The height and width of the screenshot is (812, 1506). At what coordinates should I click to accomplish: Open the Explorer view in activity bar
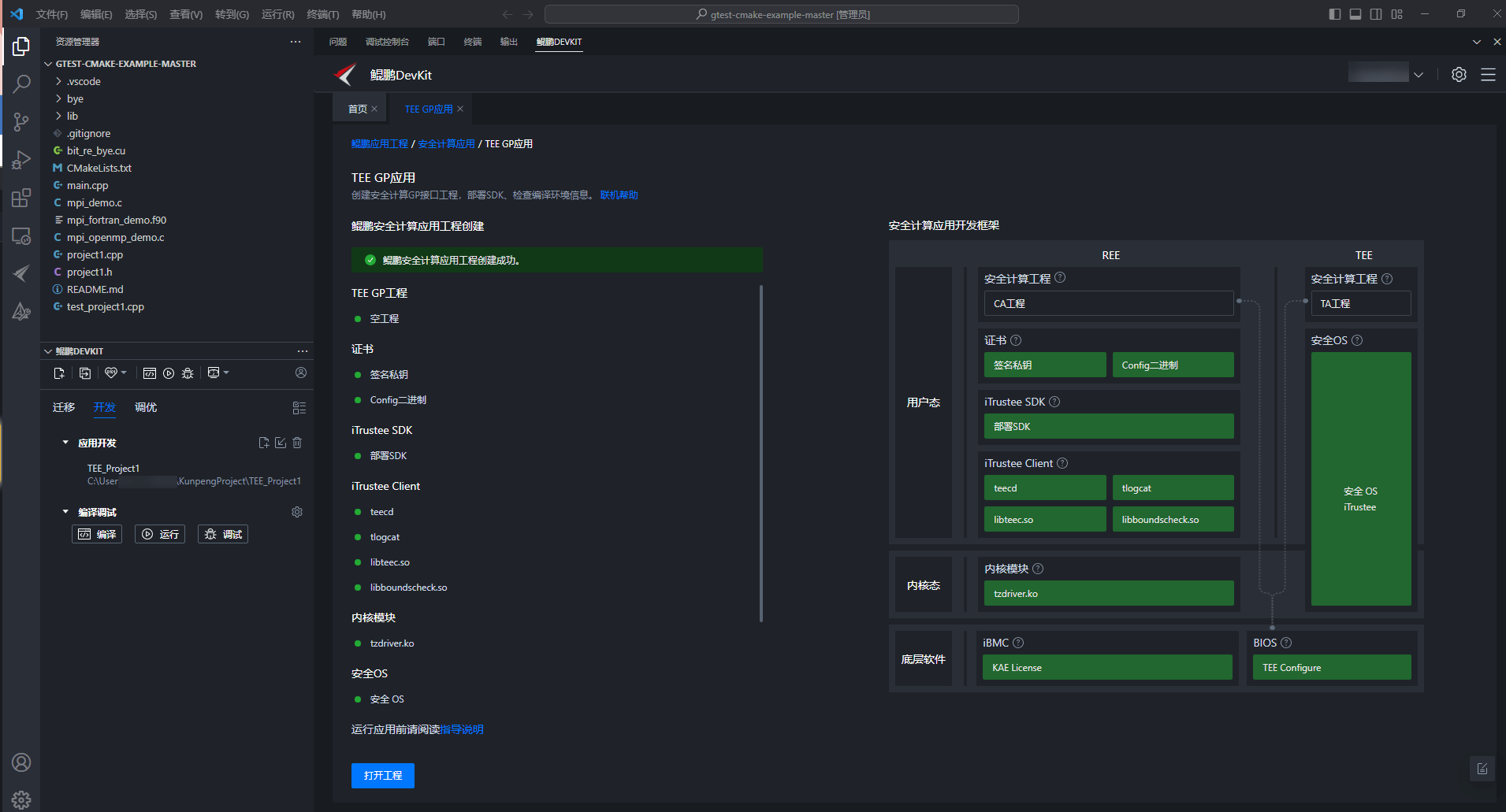tap(21, 47)
